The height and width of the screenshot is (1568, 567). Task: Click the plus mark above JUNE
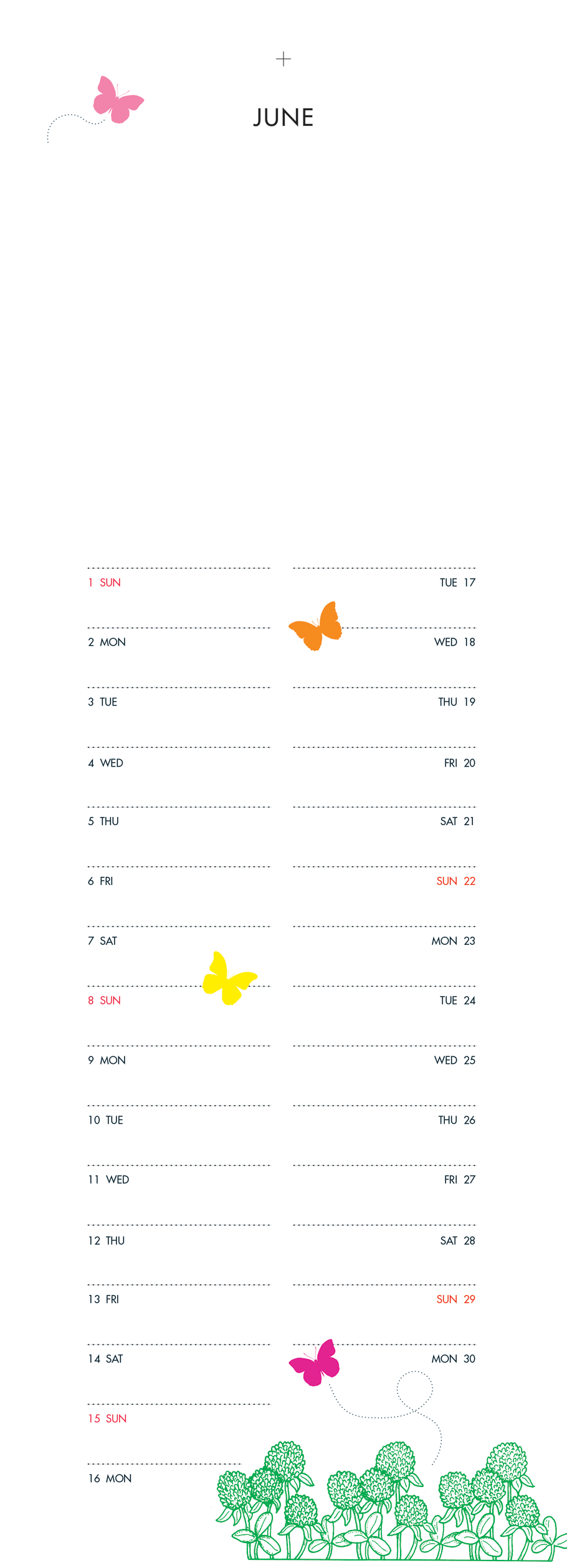[x=283, y=59]
